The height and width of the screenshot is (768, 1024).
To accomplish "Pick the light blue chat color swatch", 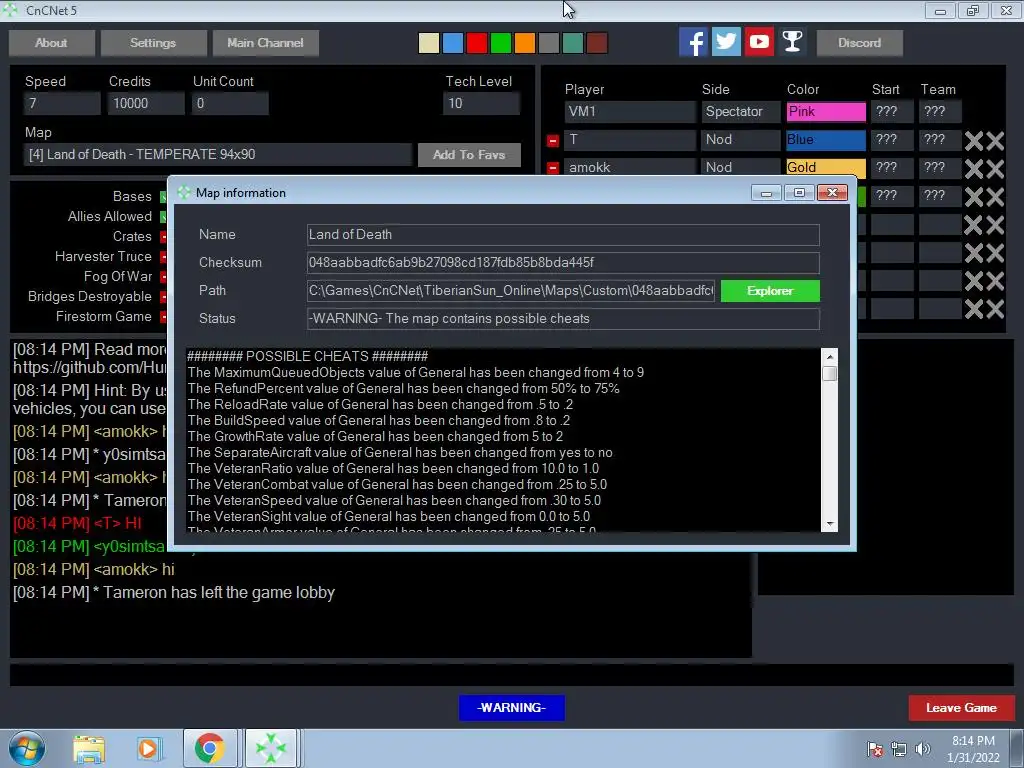I will 453,43.
